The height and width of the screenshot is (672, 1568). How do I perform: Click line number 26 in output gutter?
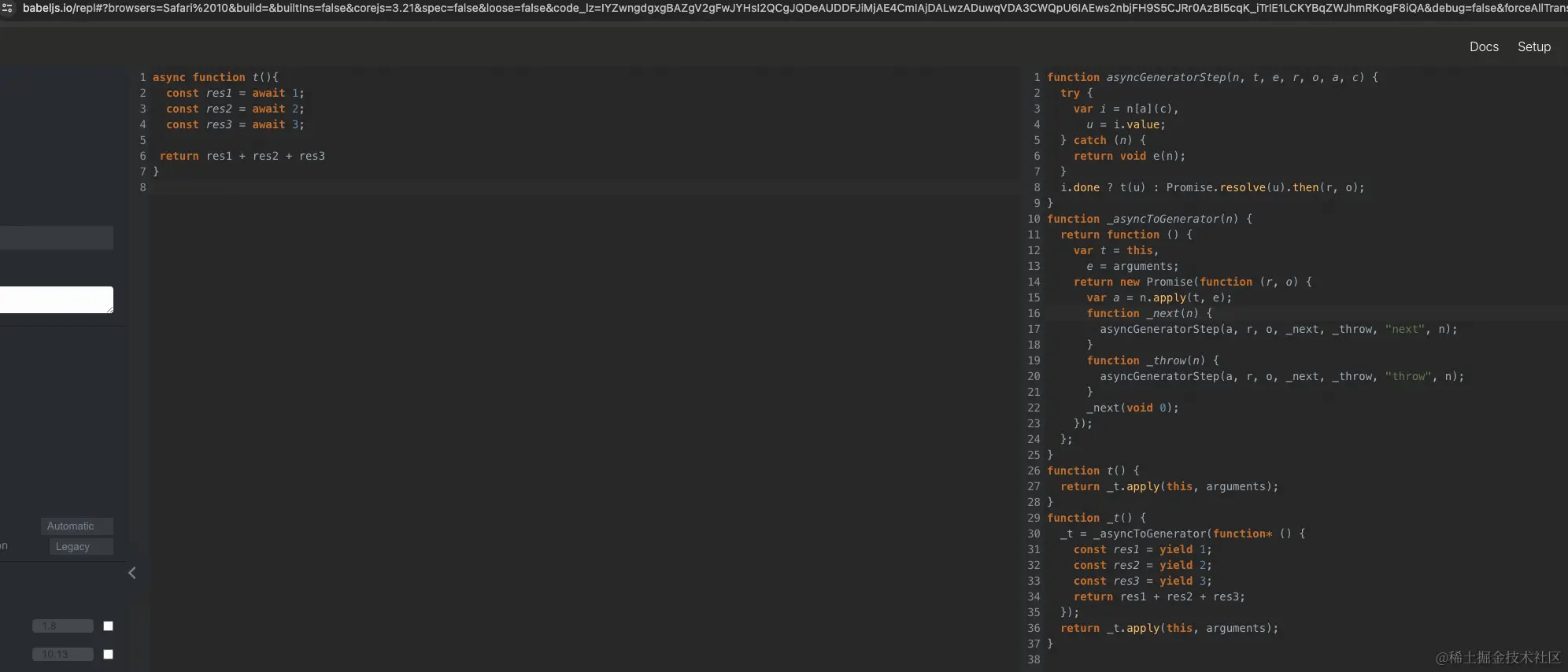(x=1034, y=471)
